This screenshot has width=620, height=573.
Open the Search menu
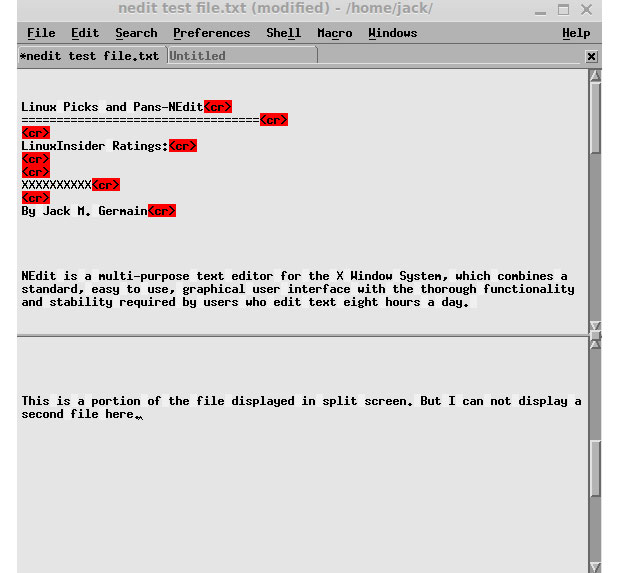pyautogui.click(x=136, y=33)
